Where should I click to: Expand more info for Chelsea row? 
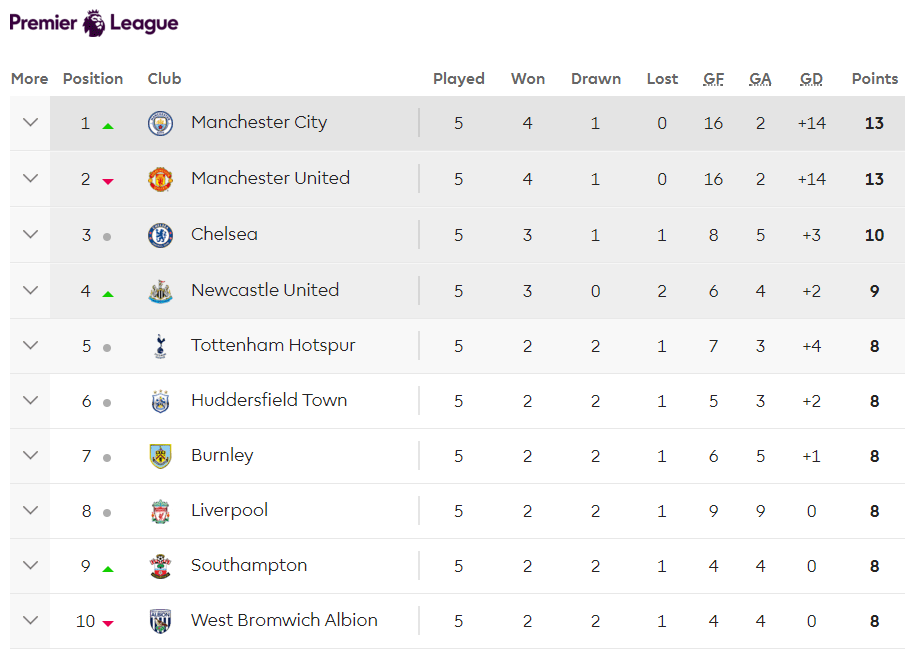tap(30, 235)
